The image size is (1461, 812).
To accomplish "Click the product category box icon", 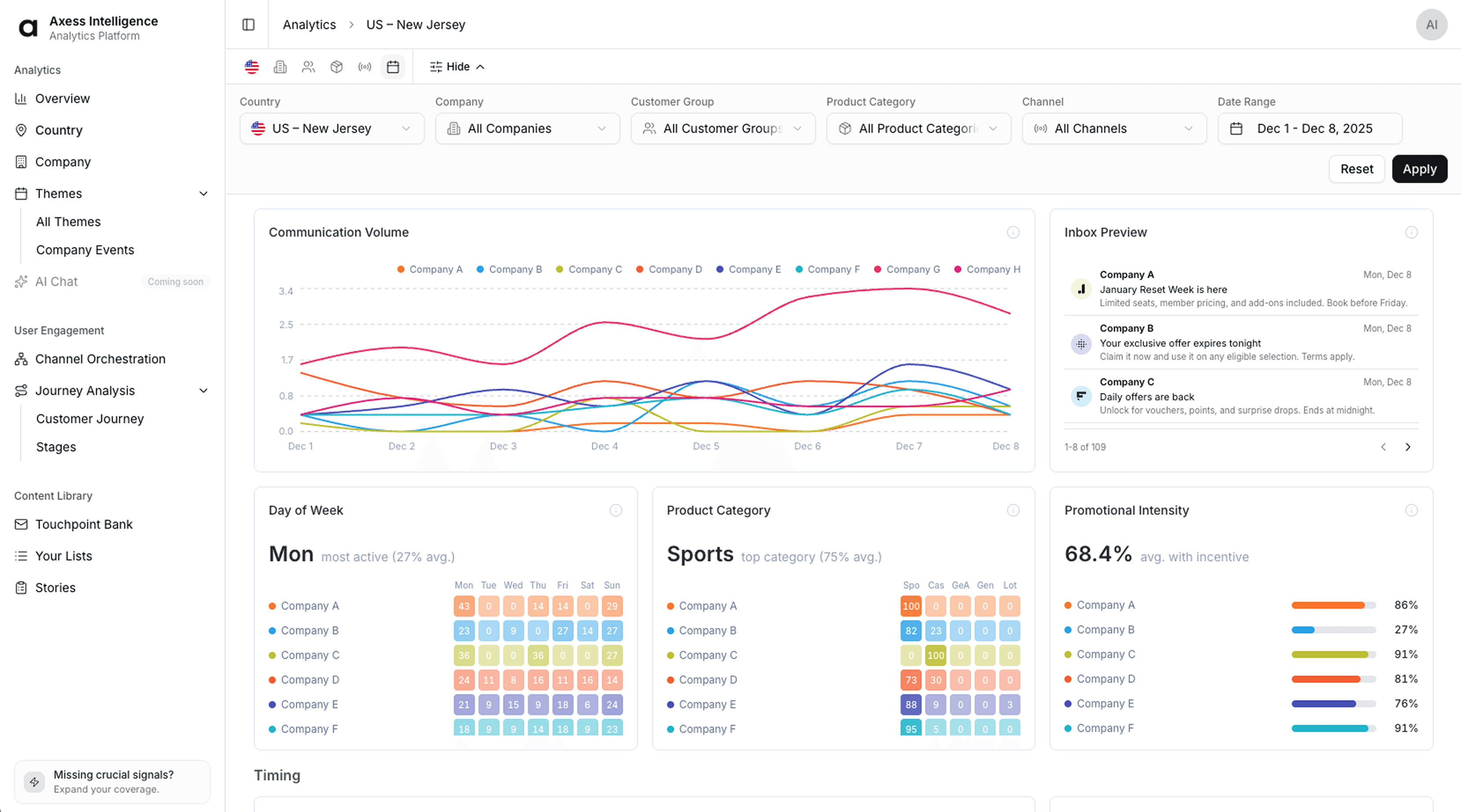I will pyautogui.click(x=336, y=67).
